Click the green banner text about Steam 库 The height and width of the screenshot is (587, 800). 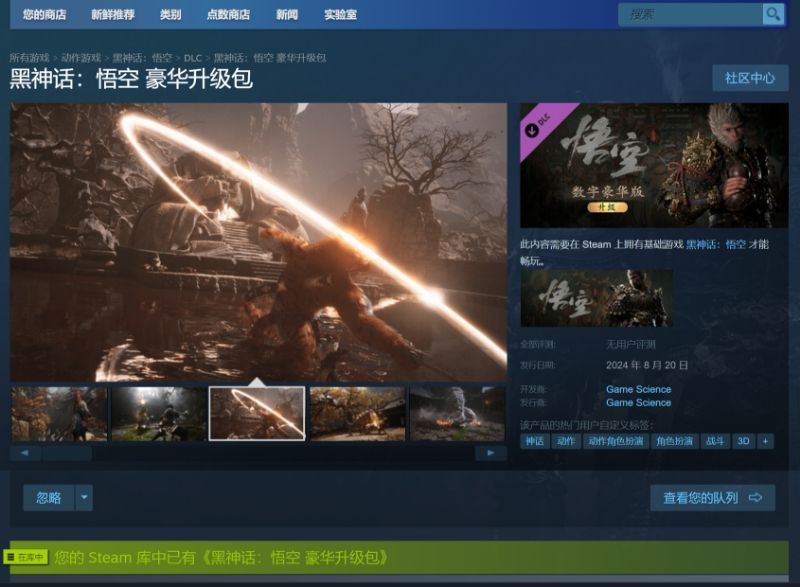click(x=220, y=557)
